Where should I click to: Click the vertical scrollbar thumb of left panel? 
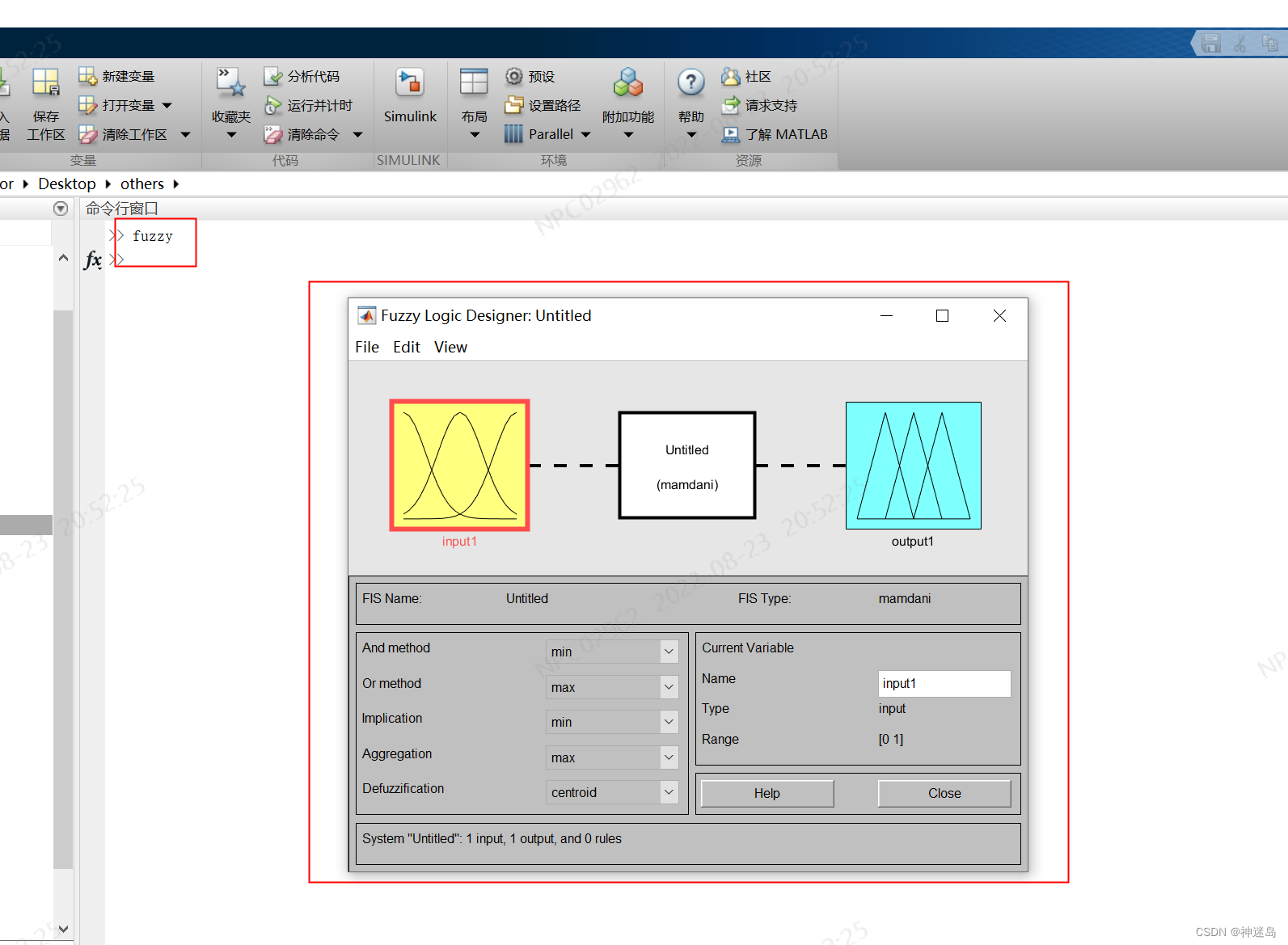pos(63,589)
